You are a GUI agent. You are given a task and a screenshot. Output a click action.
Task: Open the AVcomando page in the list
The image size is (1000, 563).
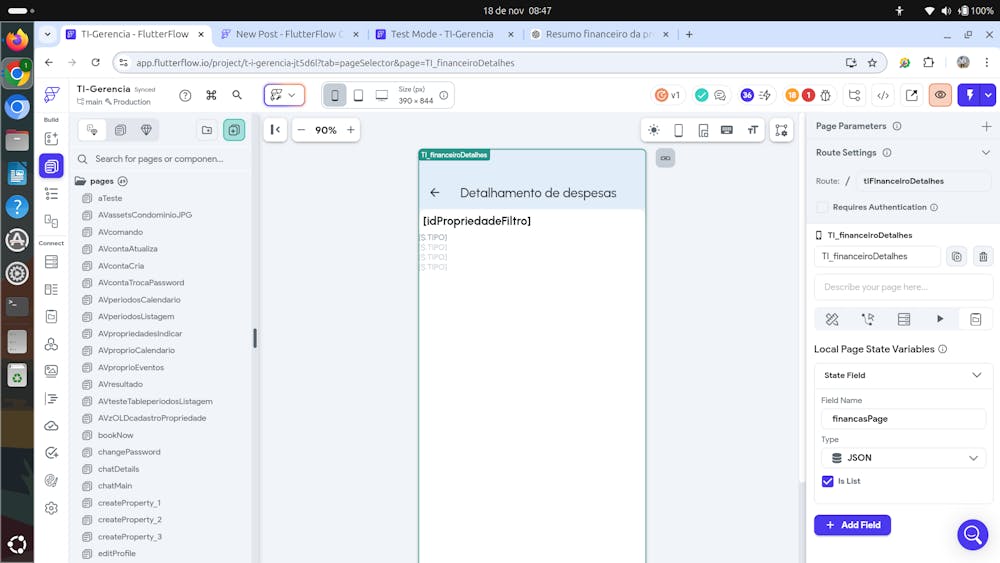pyautogui.click(x=121, y=232)
